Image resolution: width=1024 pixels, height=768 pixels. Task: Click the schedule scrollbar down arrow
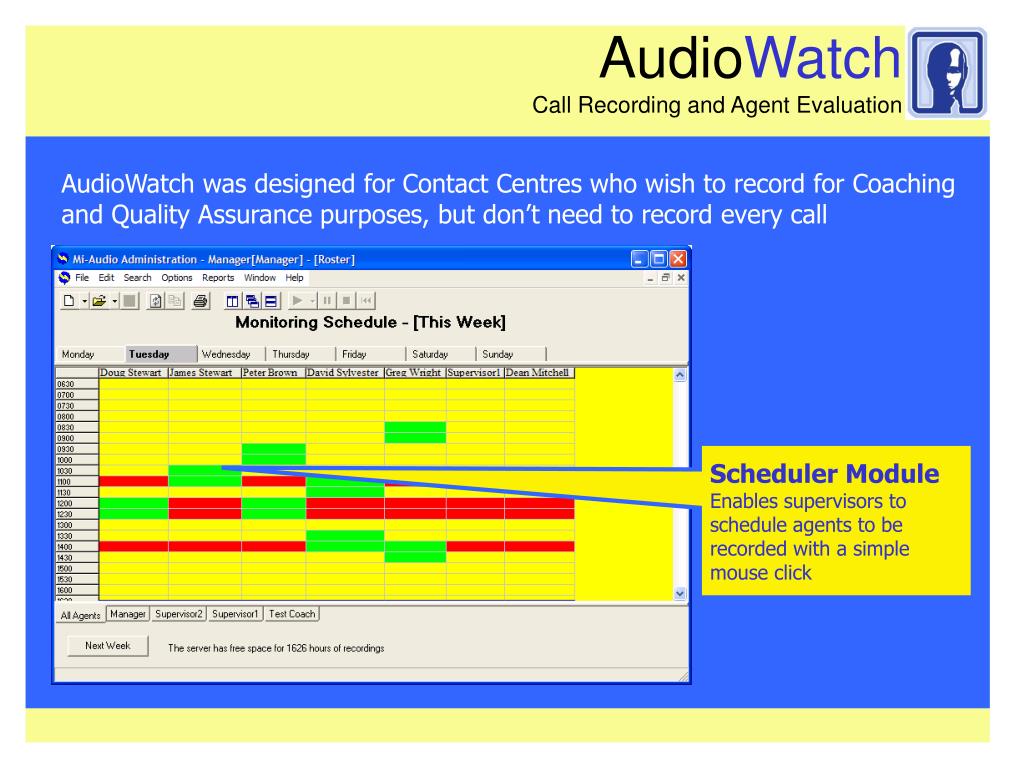click(x=680, y=593)
